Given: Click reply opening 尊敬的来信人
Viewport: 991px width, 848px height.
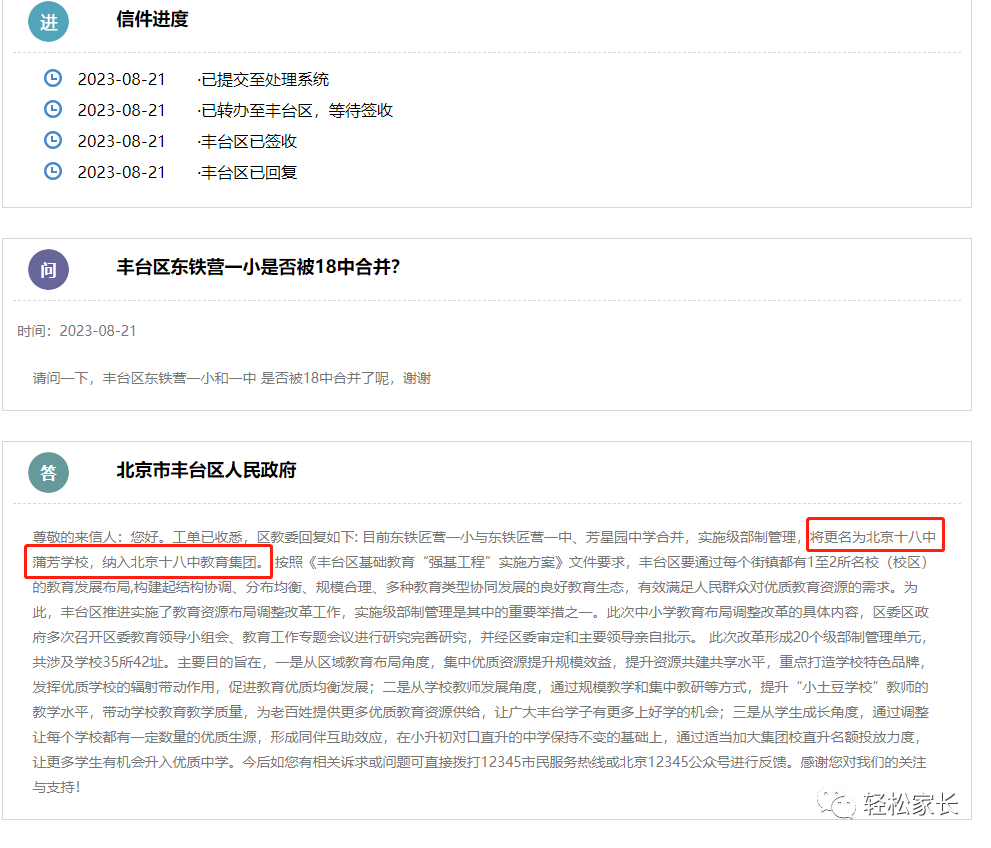Looking at the screenshot, I should (74, 537).
